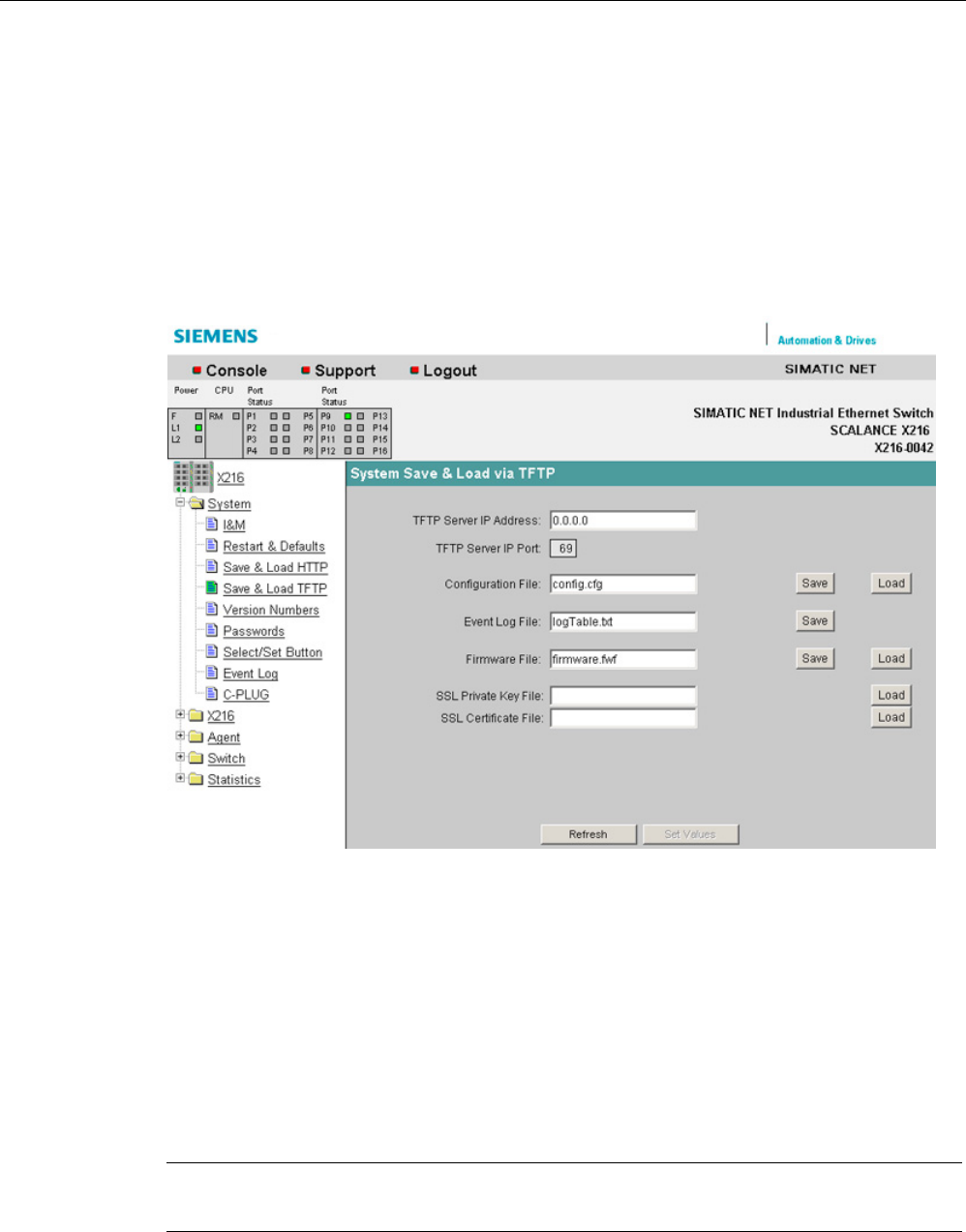Open Select/Set Button page
This screenshot has height=1232, width=966.
[273, 652]
